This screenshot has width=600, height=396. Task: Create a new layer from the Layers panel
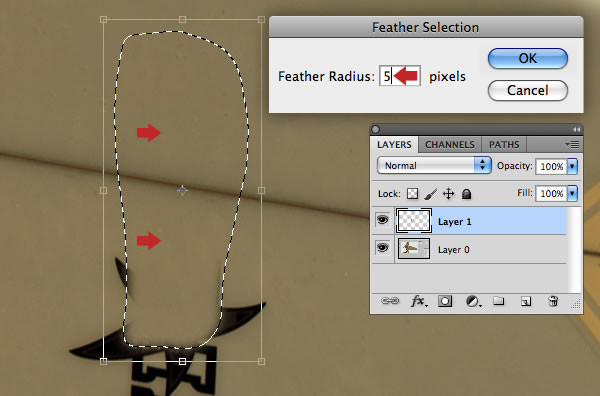point(526,301)
